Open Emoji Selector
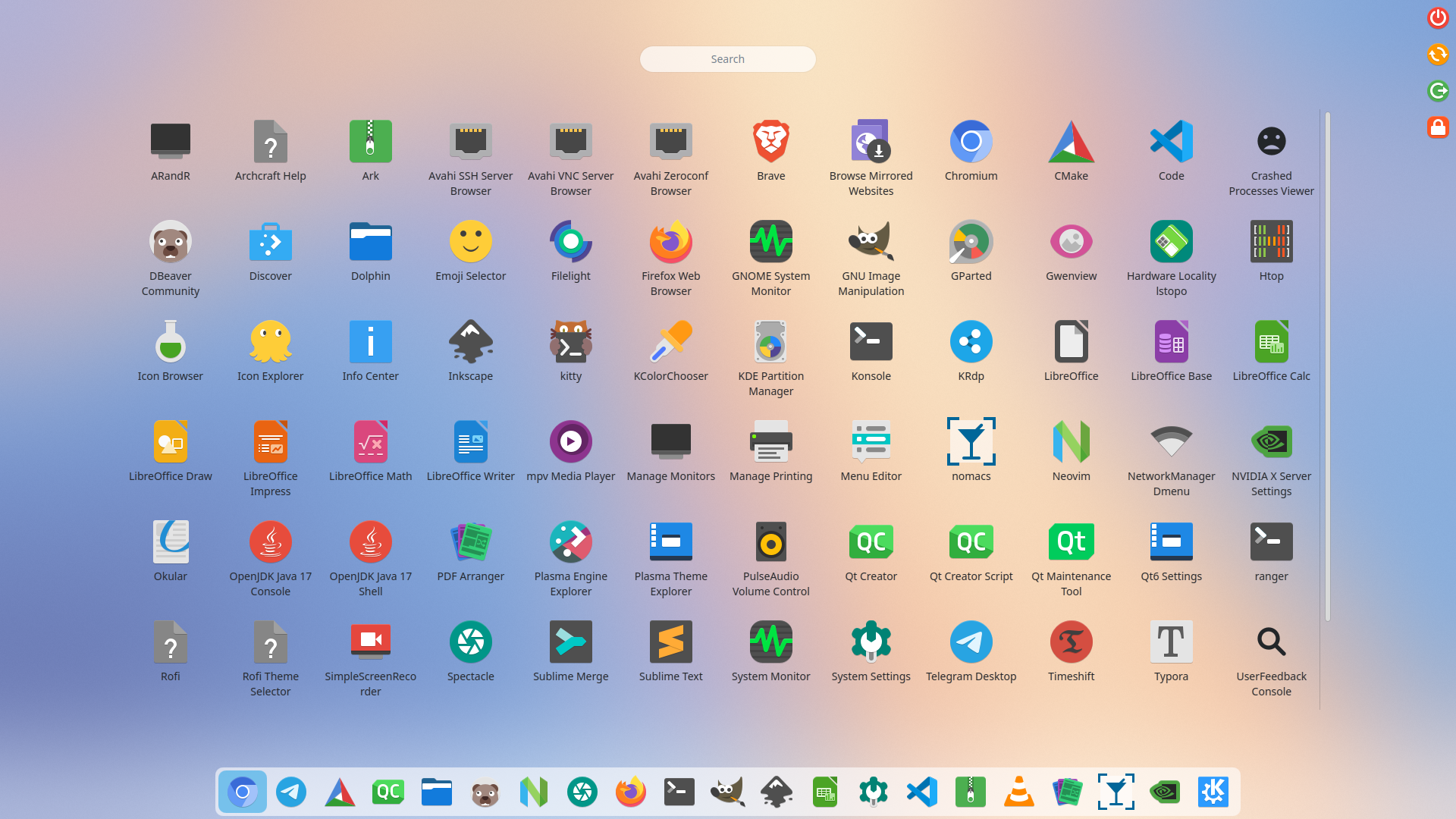This screenshot has width=1456, height=819. coord(471,250)
